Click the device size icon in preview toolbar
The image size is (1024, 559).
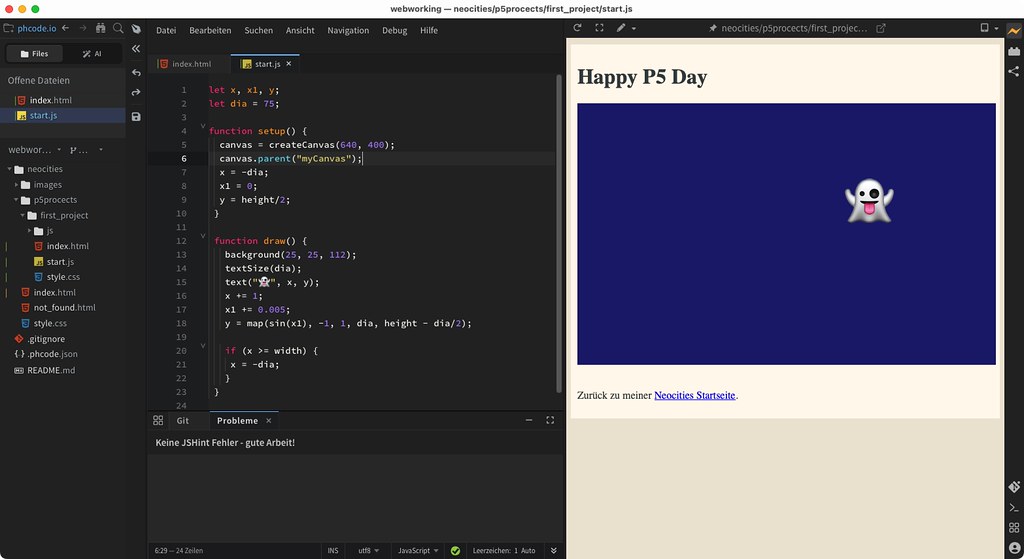point(984,27)
